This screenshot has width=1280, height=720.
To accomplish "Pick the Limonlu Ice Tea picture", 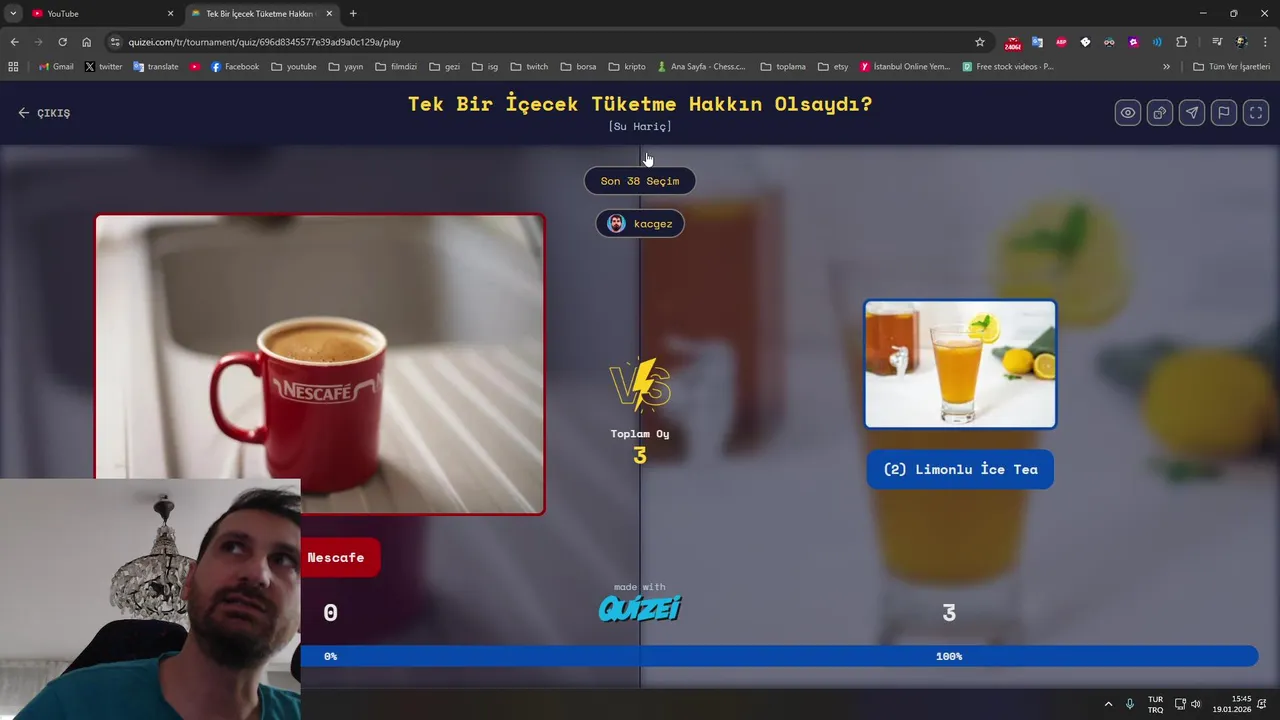I will point(960,364).
